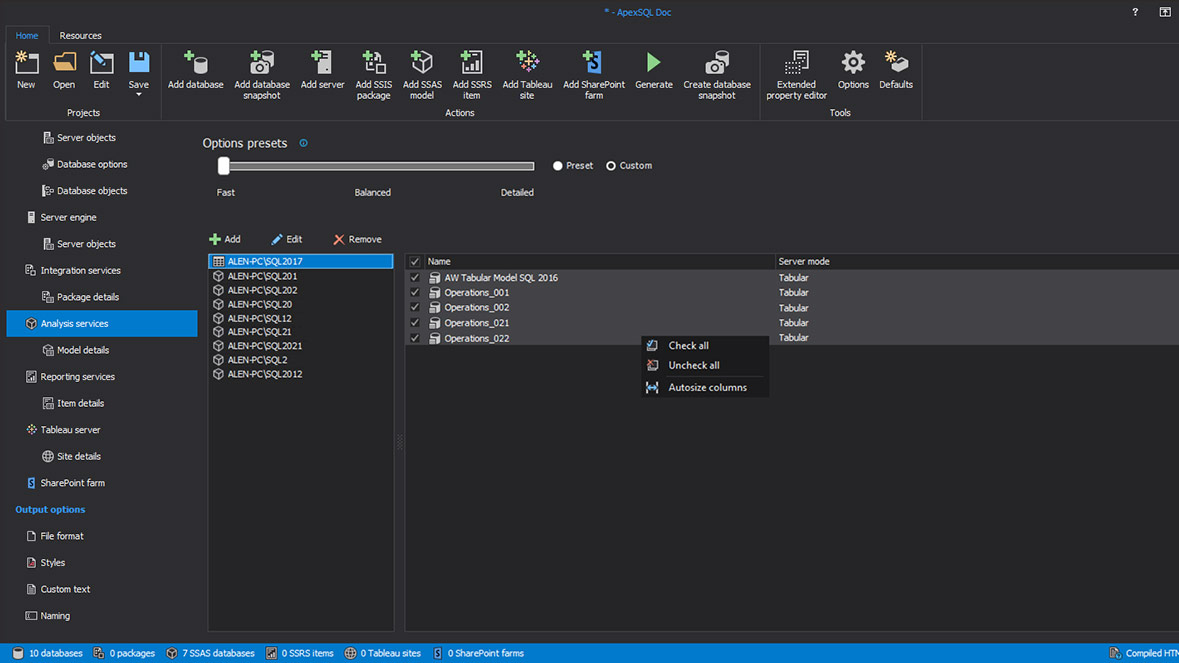1179x663 pixels.
Task: Uncheck the Operations_022 checkbox
Action: tap(414, 338)
